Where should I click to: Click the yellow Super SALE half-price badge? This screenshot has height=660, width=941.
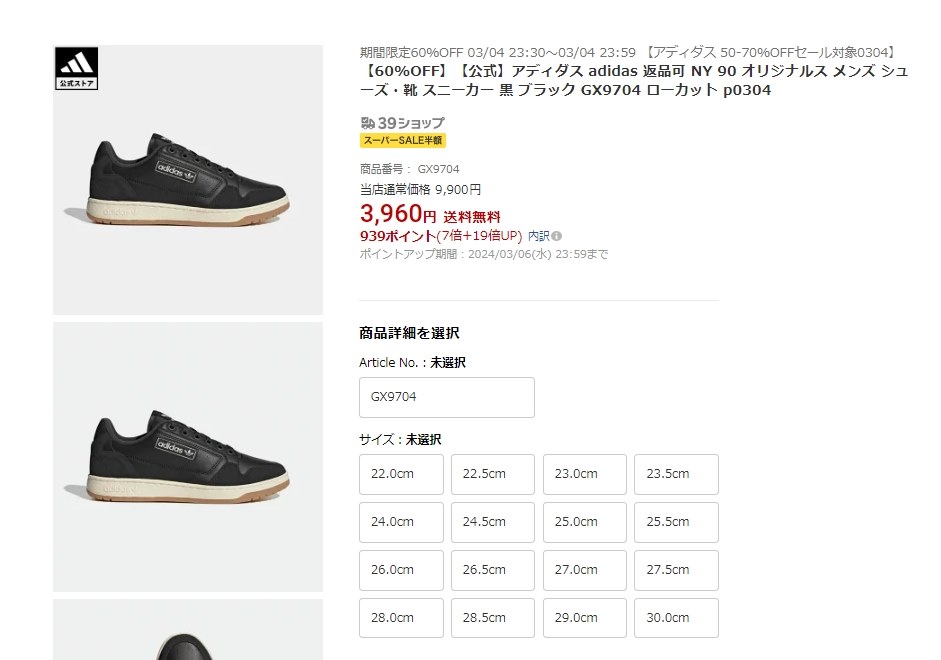[403, 140]
